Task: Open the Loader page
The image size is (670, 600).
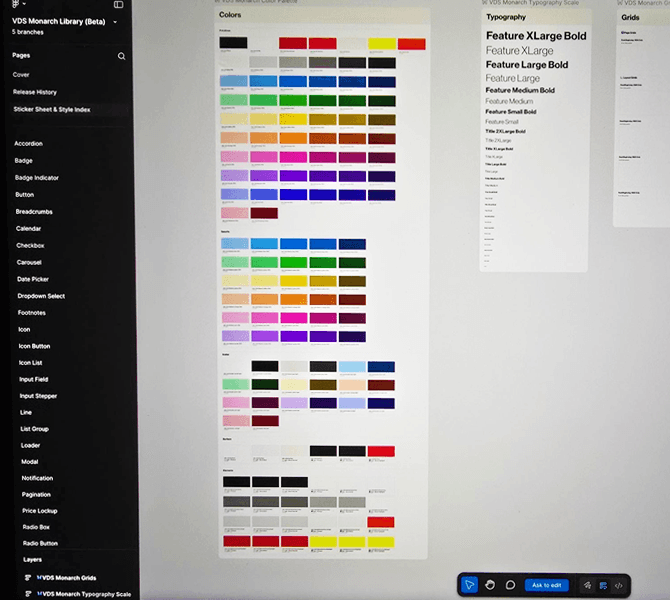Action: [x=30, y=445]
